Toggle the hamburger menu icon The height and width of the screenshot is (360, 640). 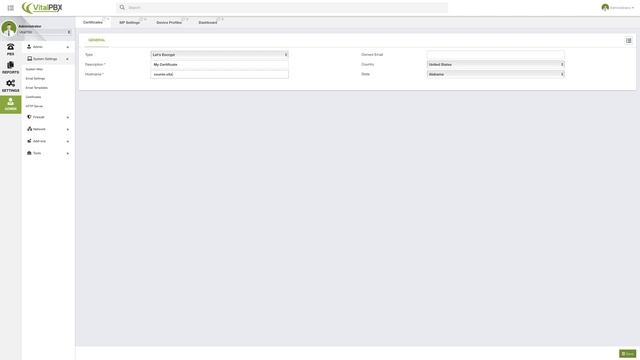11,8
